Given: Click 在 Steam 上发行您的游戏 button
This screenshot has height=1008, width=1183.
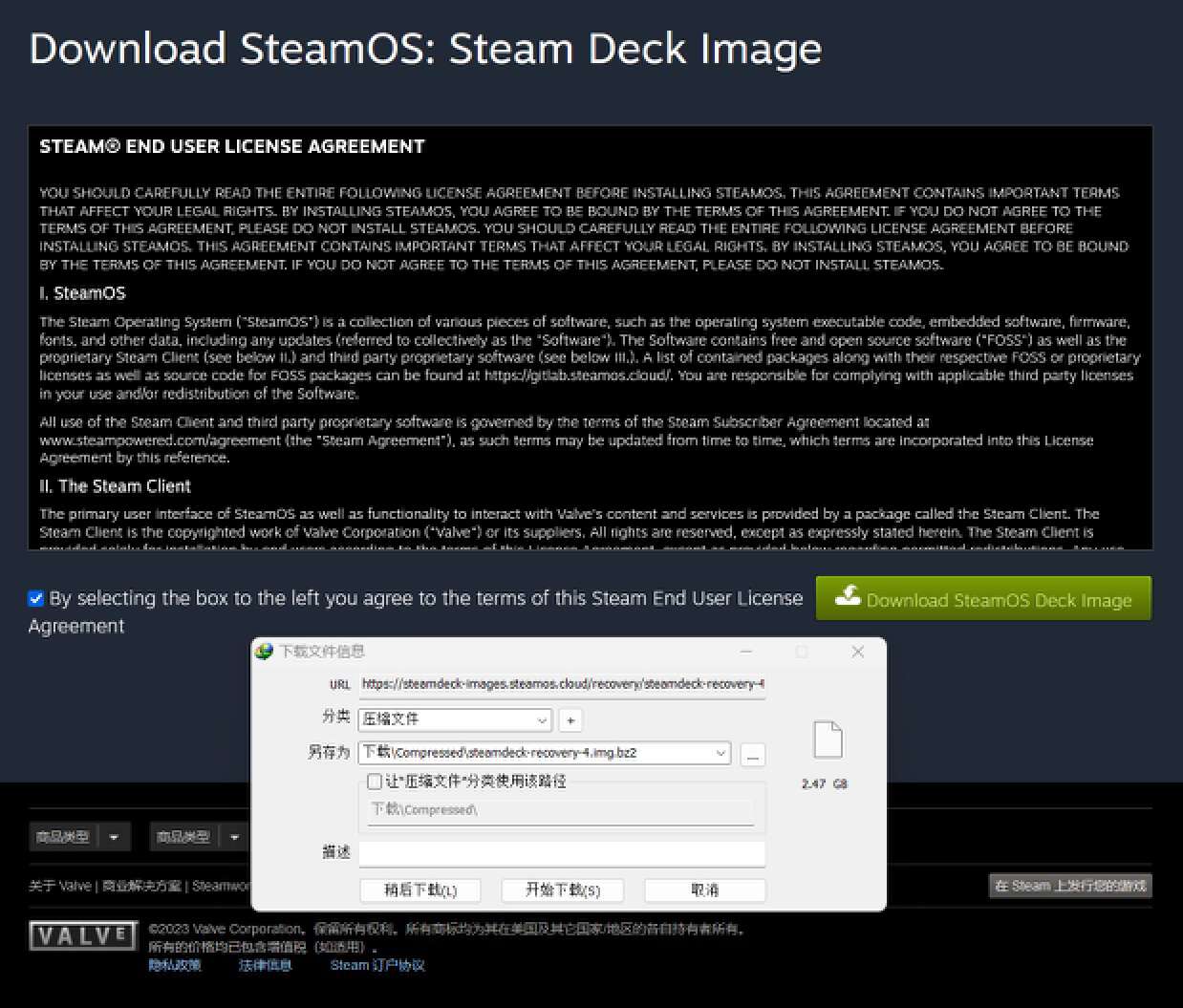Looking at the screenshot, I should (x=1070, y=886).
